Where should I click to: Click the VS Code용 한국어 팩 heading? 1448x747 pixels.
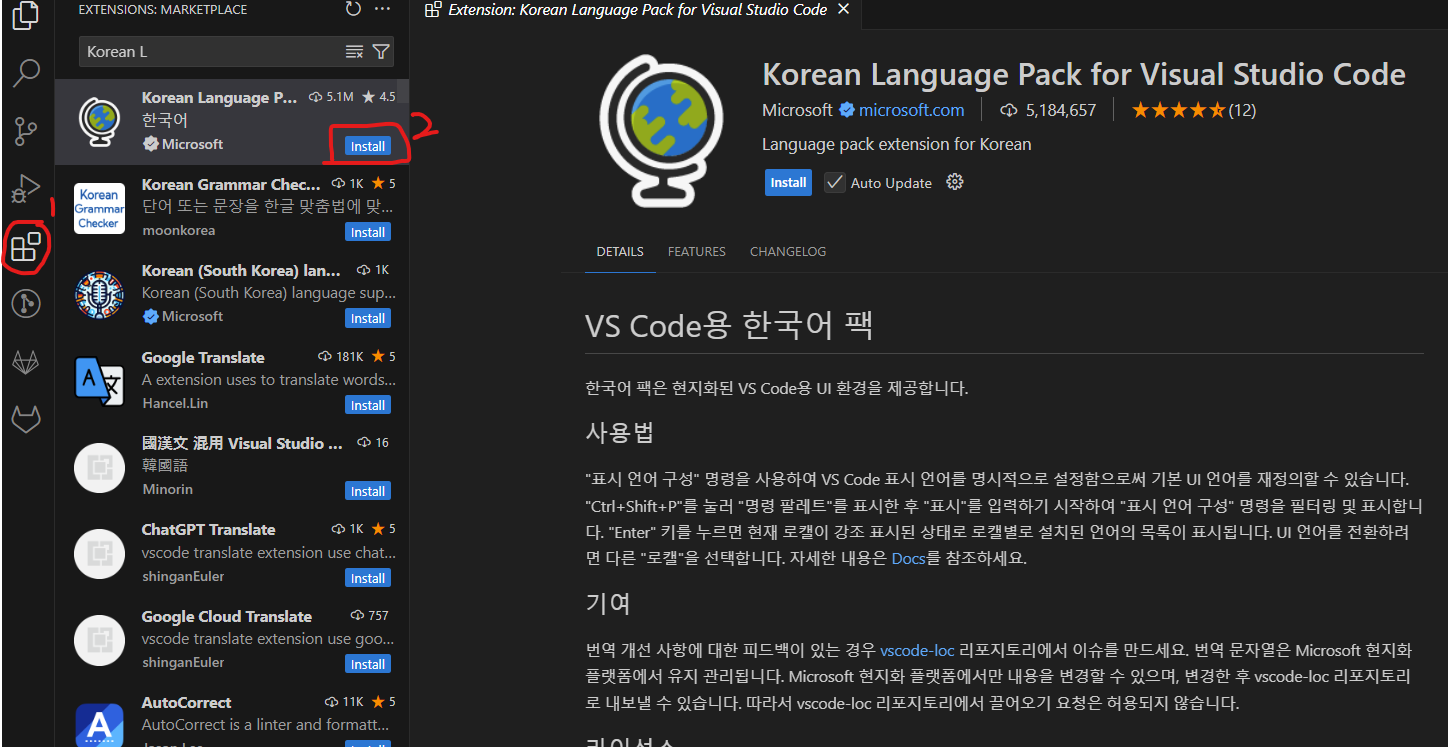[x=729, y=324]
